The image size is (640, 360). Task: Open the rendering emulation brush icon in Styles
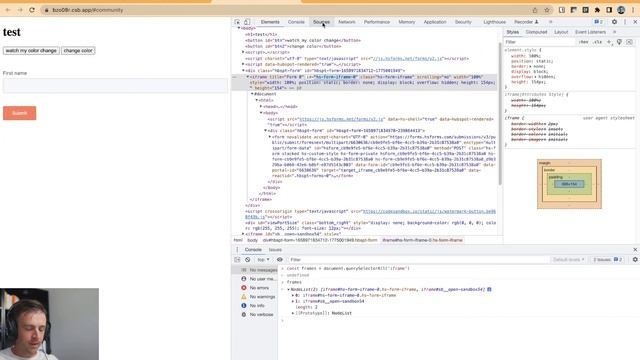click(x=619, y=42)
